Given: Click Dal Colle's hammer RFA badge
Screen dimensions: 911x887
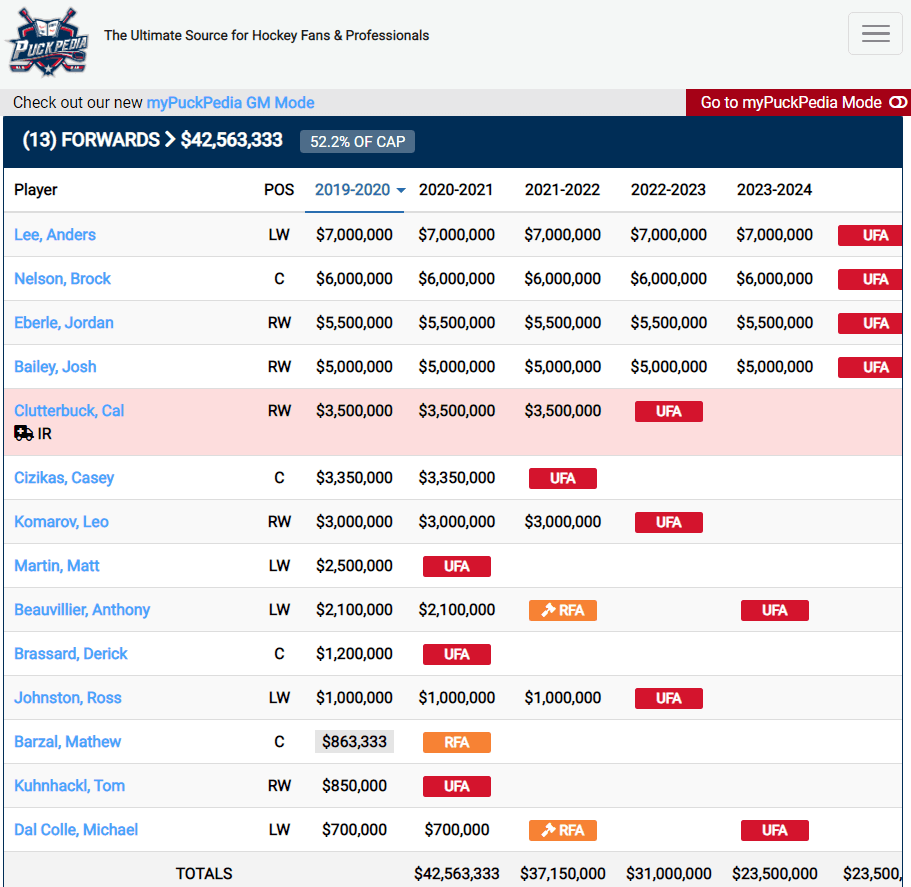Looking at the screenshot, I should (562, 830).
